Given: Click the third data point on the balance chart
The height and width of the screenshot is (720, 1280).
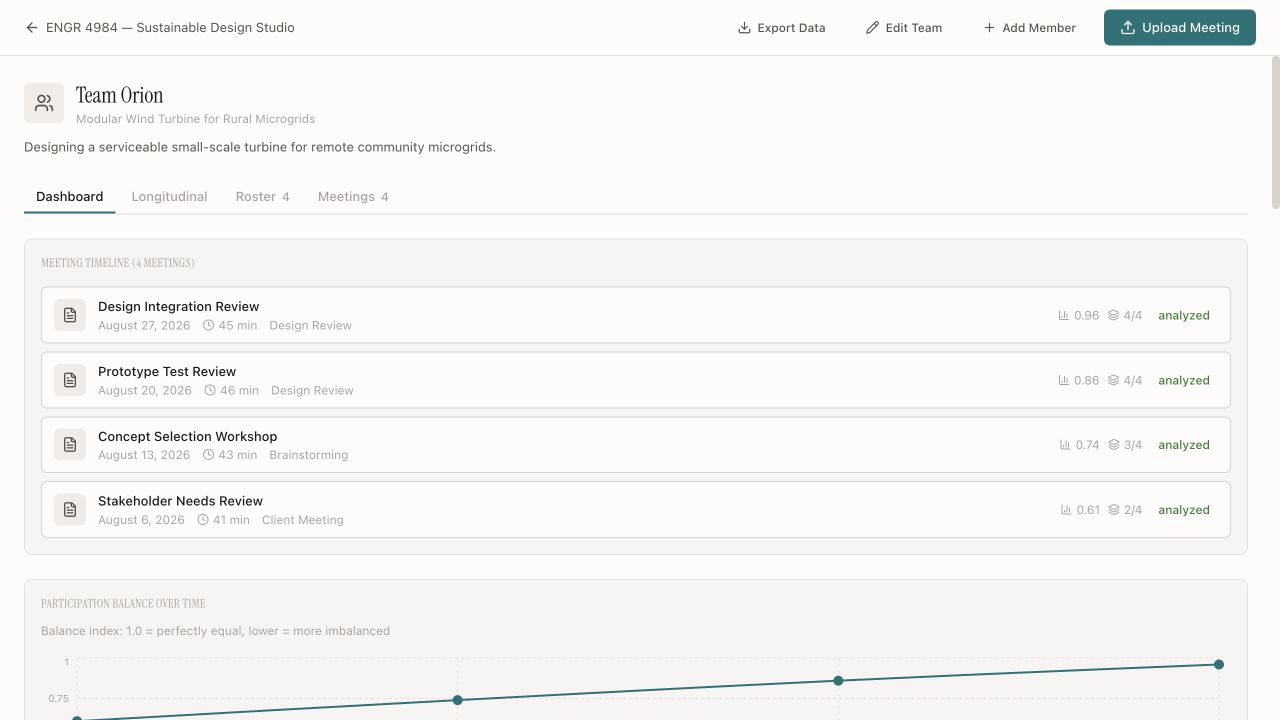Looking at the screenshot, I should 838,680.
